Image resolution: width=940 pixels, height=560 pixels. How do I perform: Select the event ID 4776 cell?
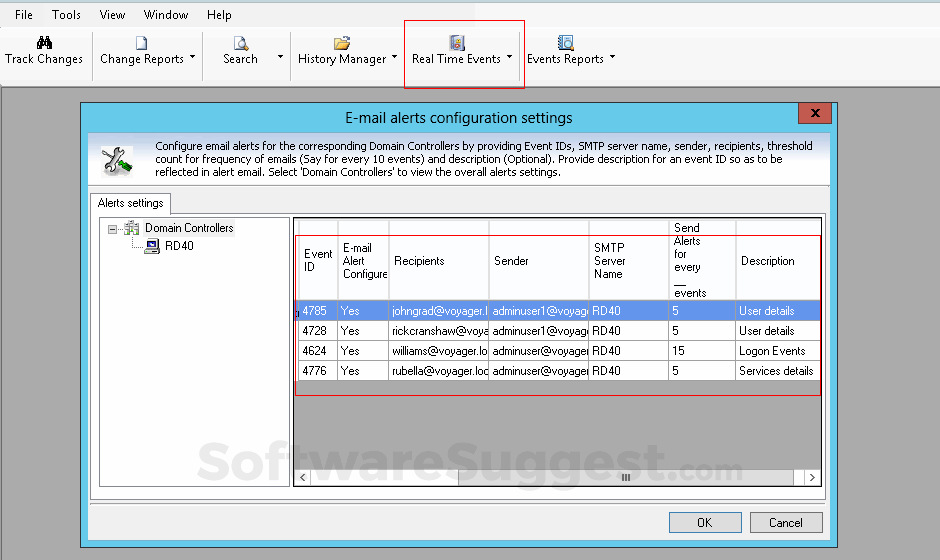coord(318,371)
